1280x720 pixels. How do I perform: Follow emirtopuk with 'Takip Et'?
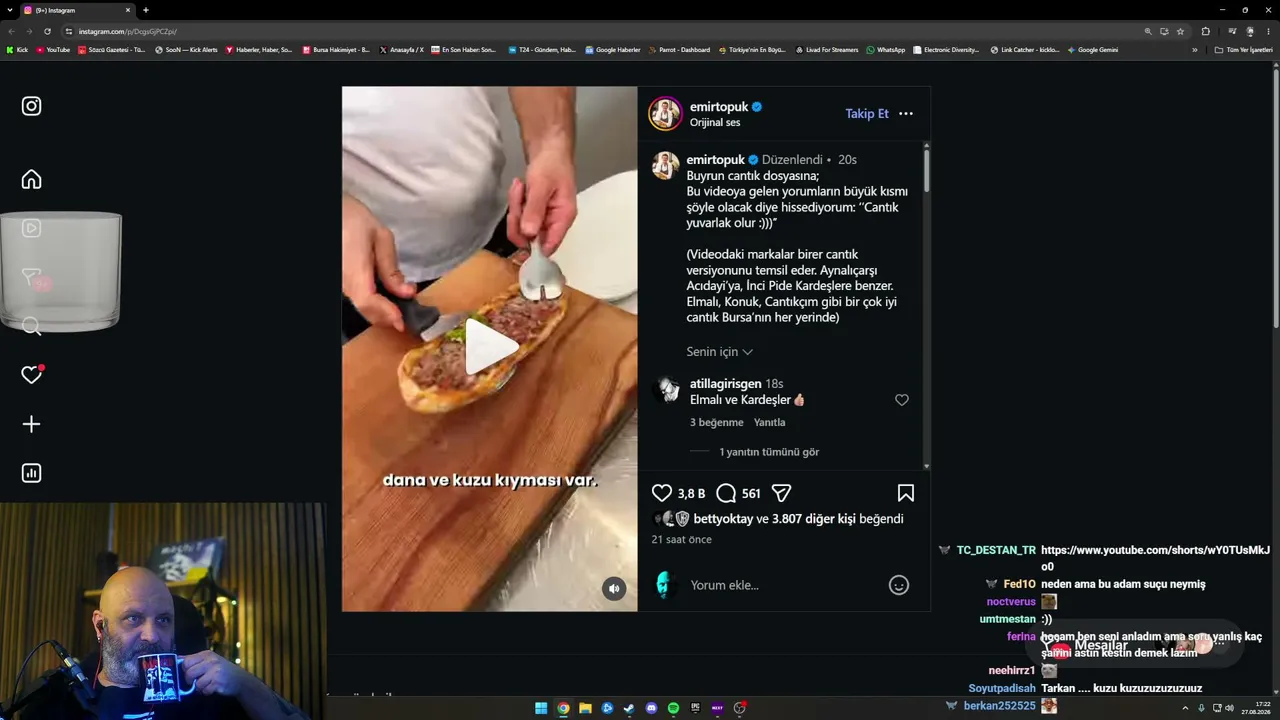click(867, 114)
